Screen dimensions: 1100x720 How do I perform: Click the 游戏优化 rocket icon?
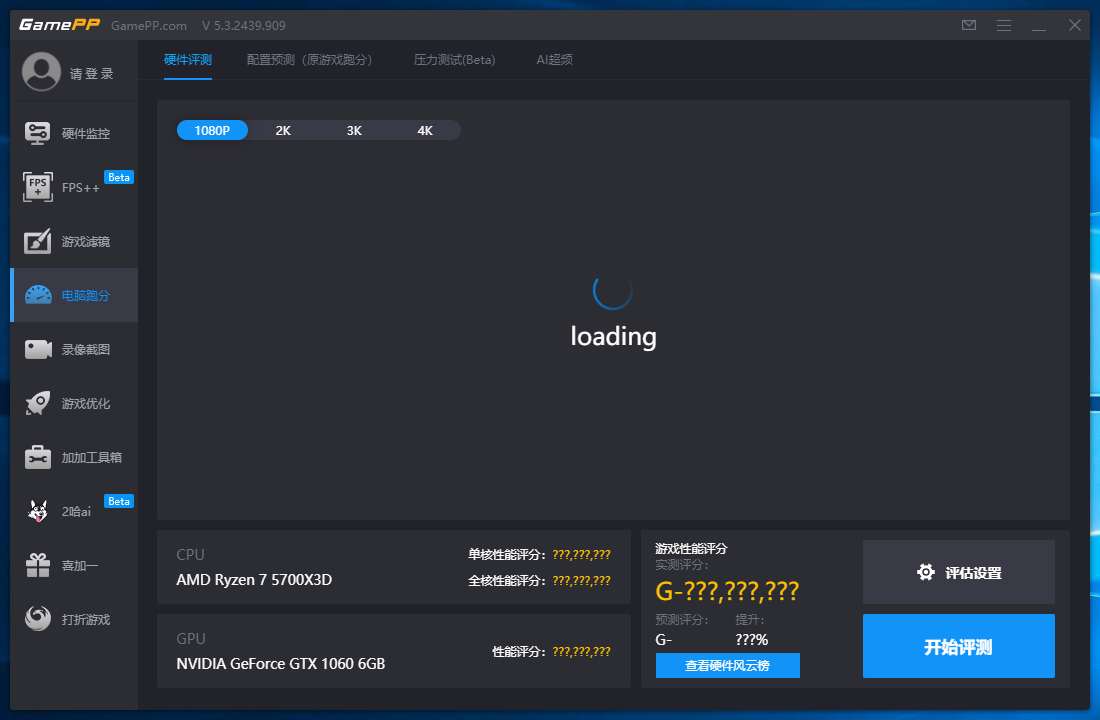click(x=38, y=403)
